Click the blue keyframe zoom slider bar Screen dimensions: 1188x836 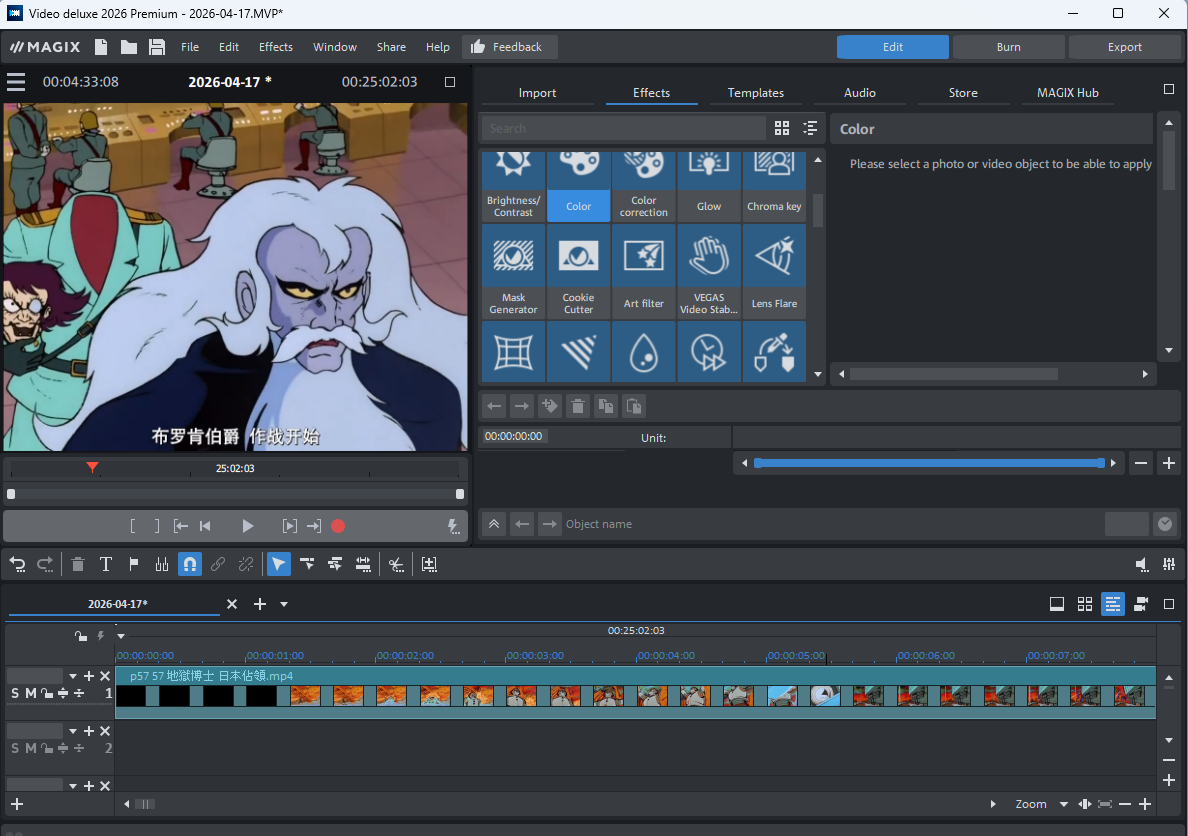click(x=929, y=462)
